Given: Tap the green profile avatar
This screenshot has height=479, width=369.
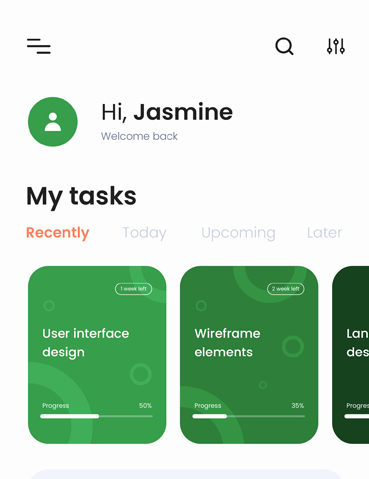Looking at the screenshot, I should coord(53,122).
